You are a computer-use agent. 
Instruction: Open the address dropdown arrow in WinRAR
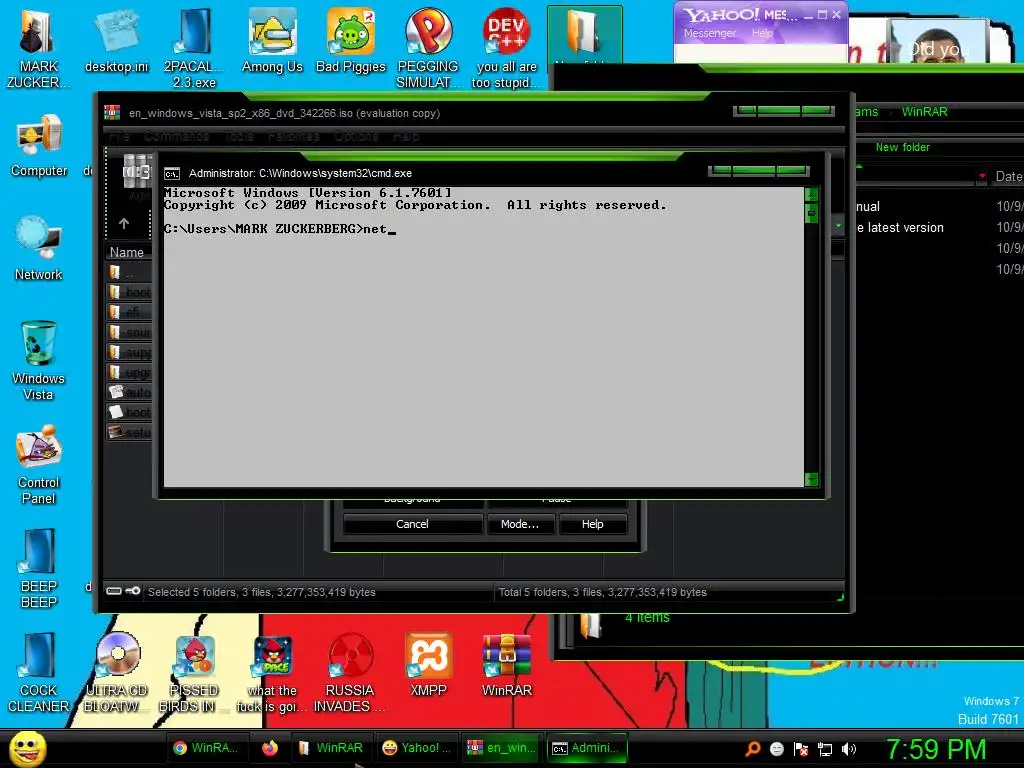(839, 226)
